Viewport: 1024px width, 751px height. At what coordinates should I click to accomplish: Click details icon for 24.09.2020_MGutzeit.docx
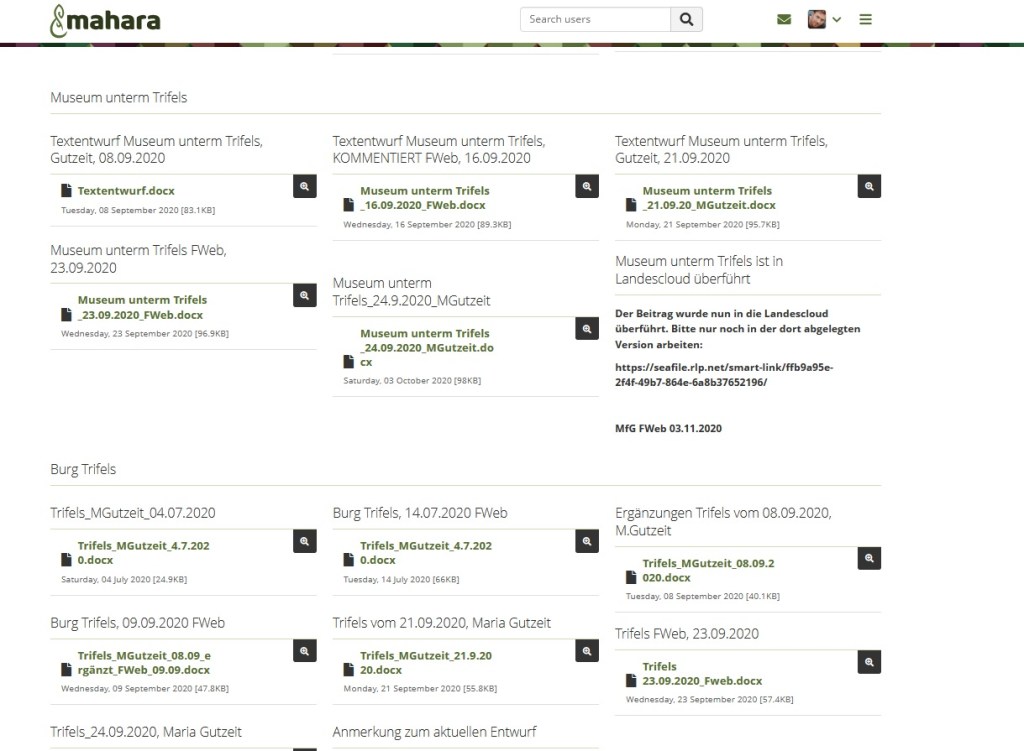pos(587,329)
